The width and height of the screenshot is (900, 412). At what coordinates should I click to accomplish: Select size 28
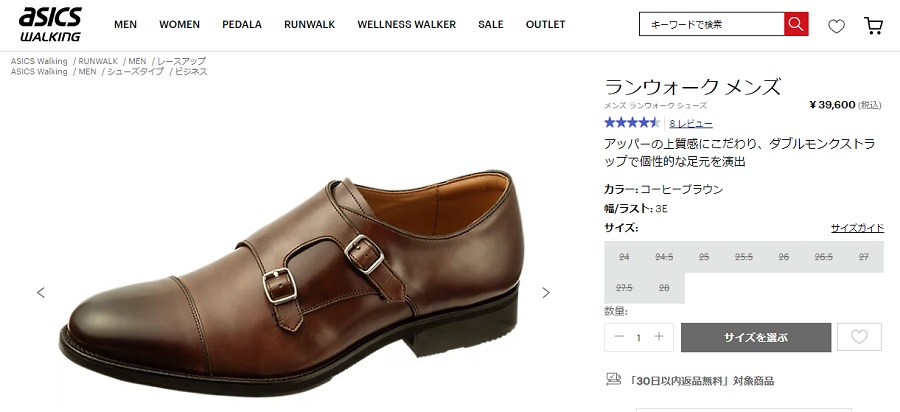click(x=664, y=287)
